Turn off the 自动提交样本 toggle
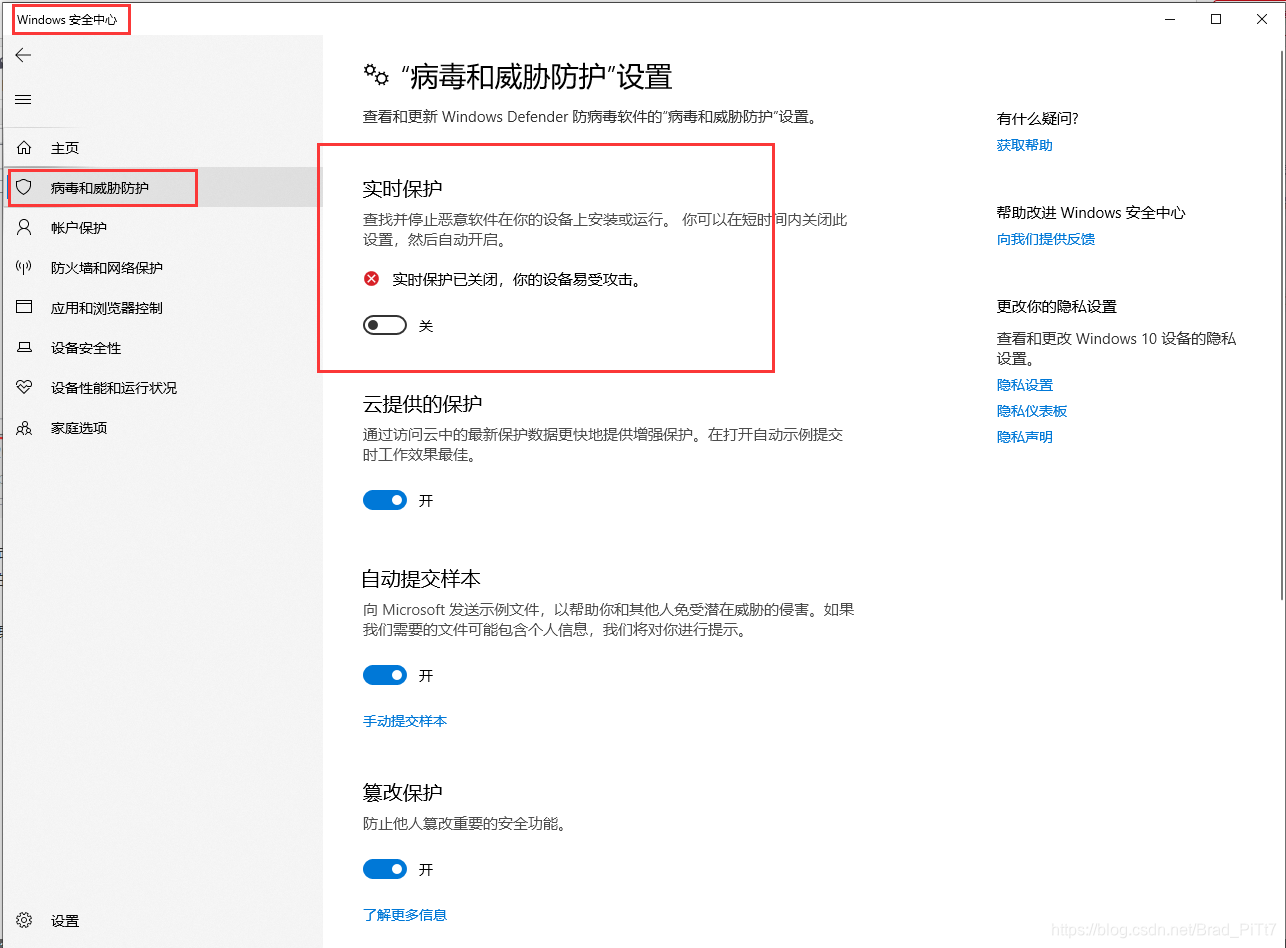This screenshot has width=1286, height=948. click(385, 676)
